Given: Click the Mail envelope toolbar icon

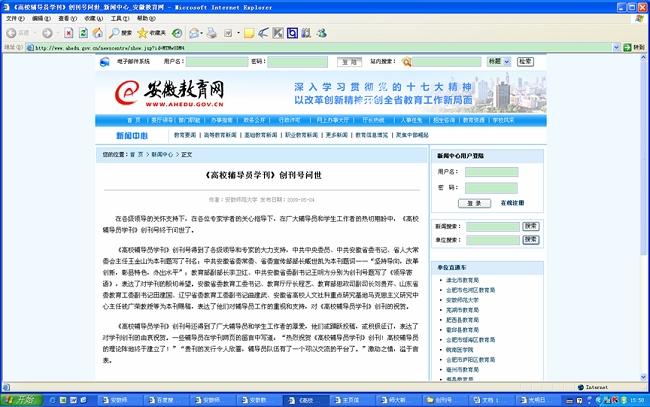Looking at the screenshot, I should coord(194,33).
